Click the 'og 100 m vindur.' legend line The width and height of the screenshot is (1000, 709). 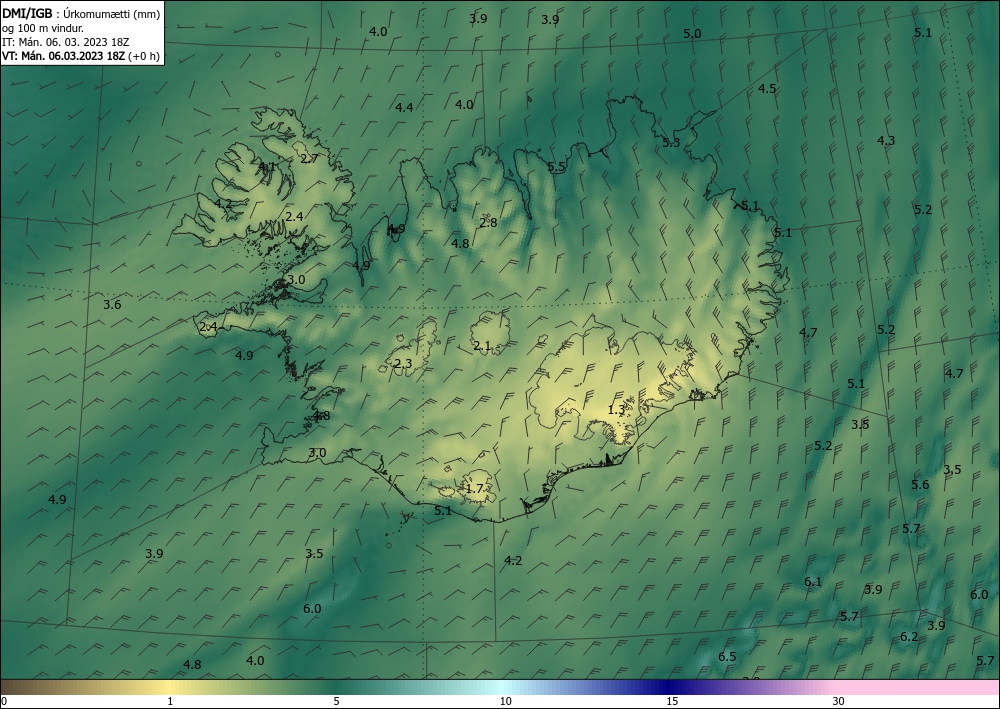click(43, 28)
